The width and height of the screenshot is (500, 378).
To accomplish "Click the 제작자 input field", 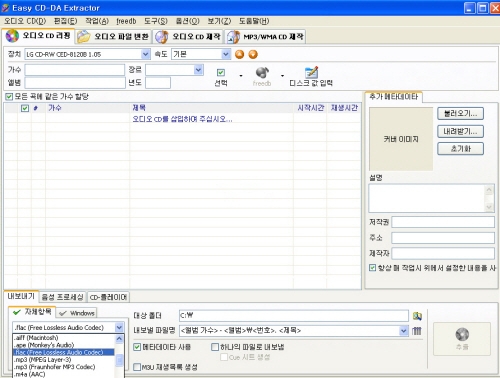I will (443, 254).
